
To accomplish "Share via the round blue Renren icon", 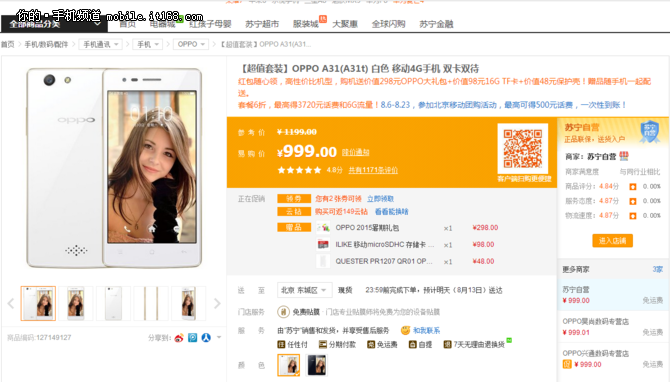I will 206,338.
